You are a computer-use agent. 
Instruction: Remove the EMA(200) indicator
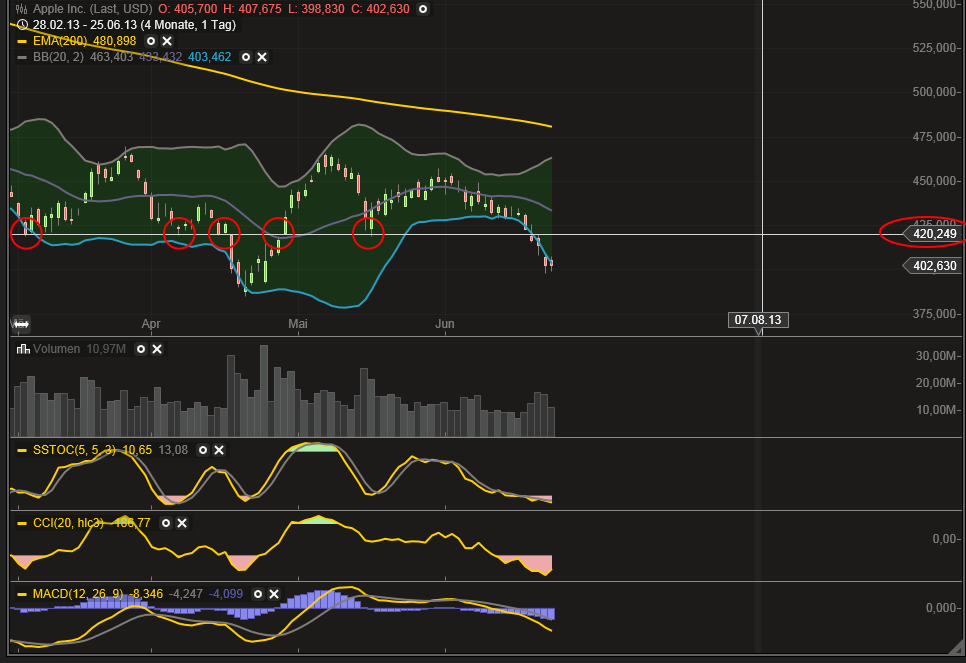coord(166,41)
